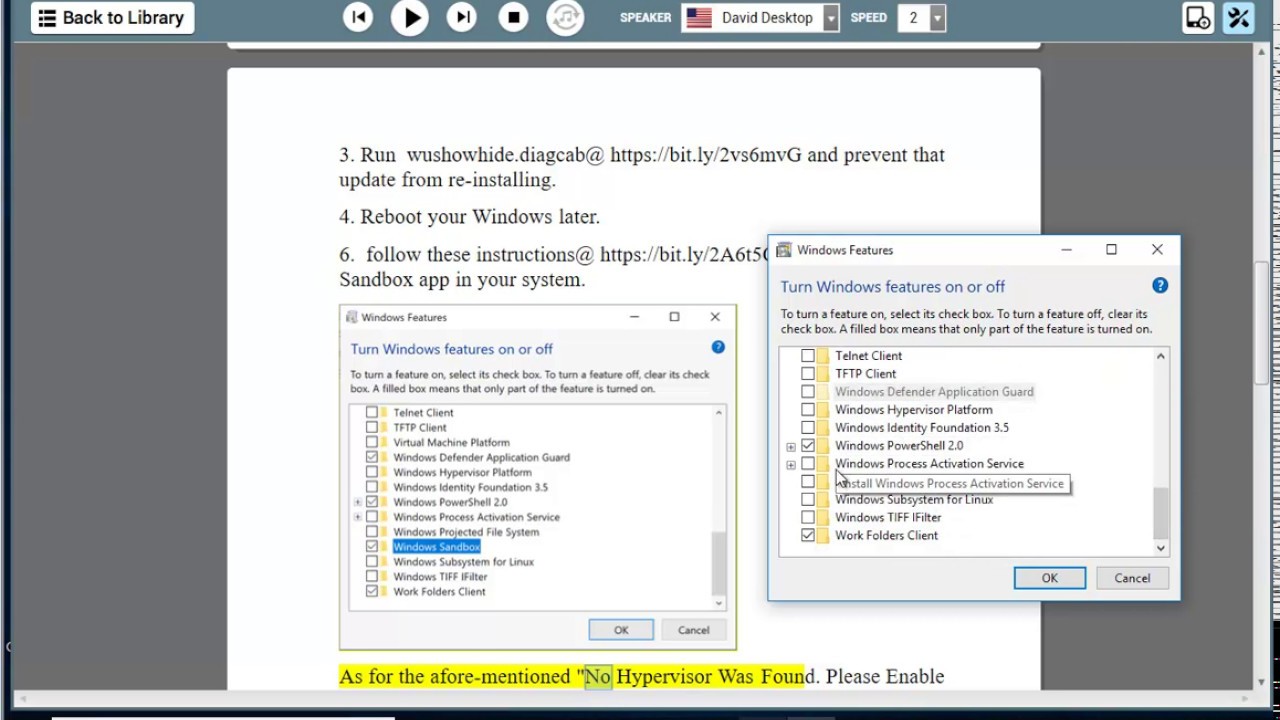Check the Telnet Client checkbox in dialog
The width and height of the screenshot is (1280, 720).
pos(808,356)
